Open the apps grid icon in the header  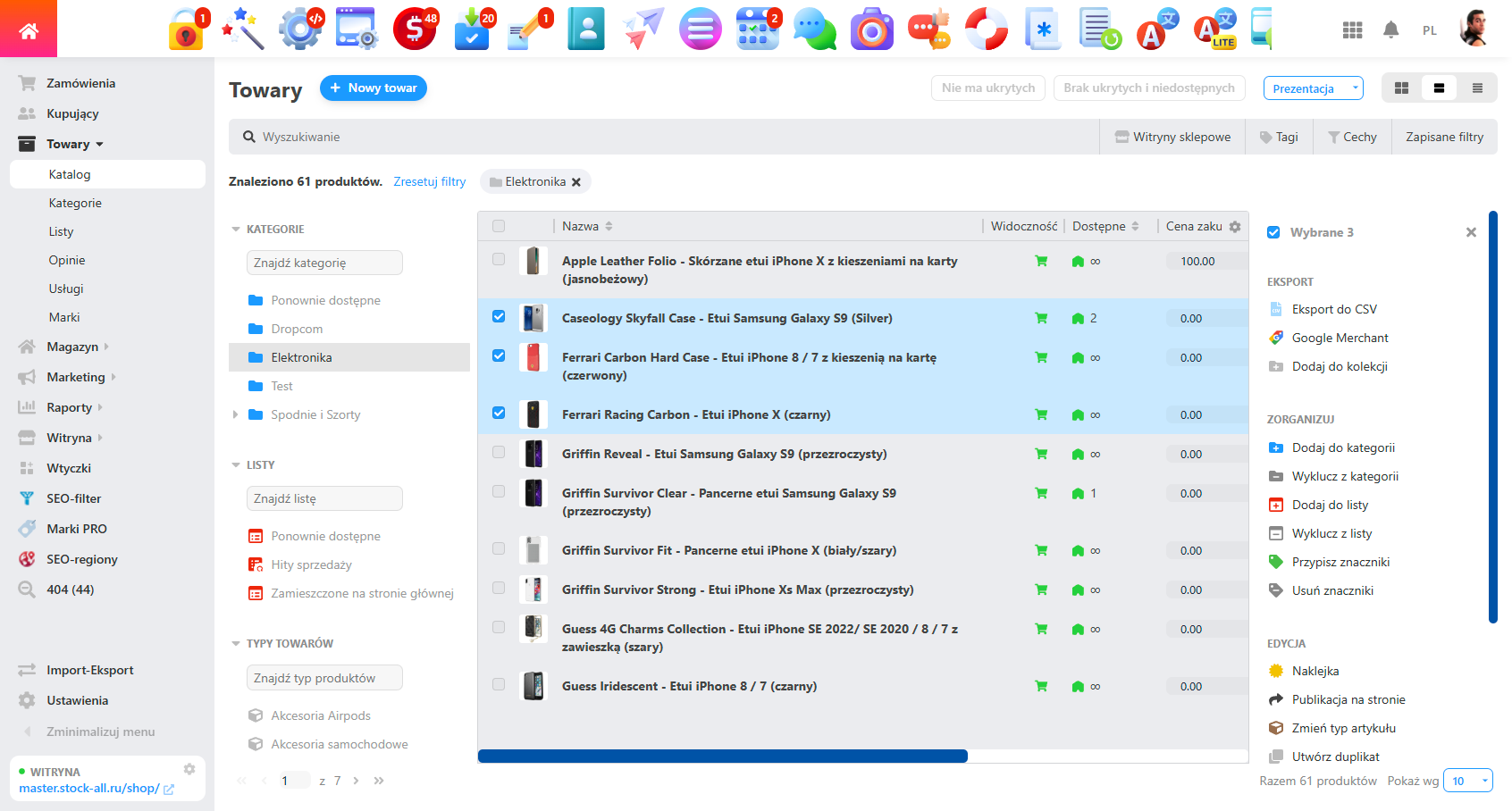click(1352, 30)
